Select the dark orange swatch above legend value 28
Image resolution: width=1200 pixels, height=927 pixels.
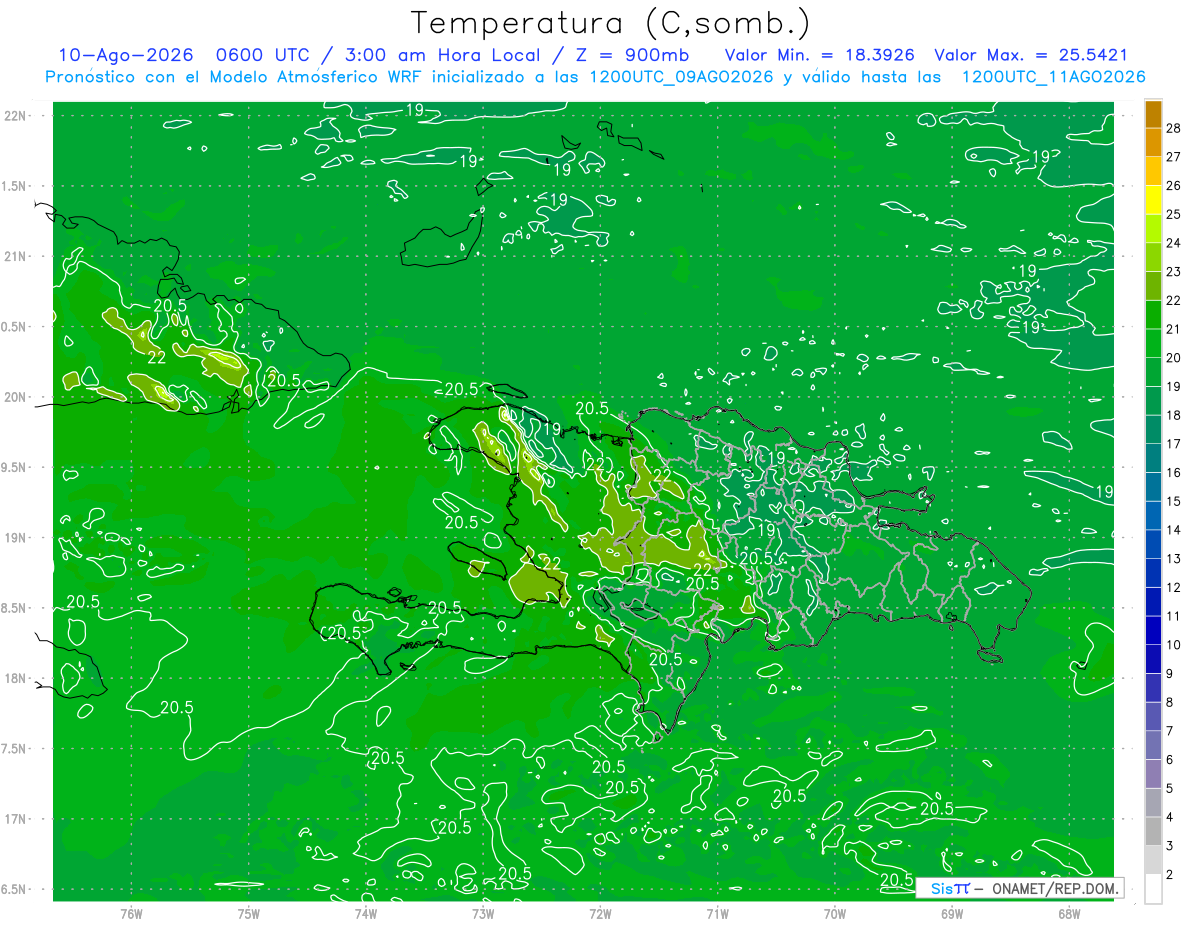click(1153, 113)
